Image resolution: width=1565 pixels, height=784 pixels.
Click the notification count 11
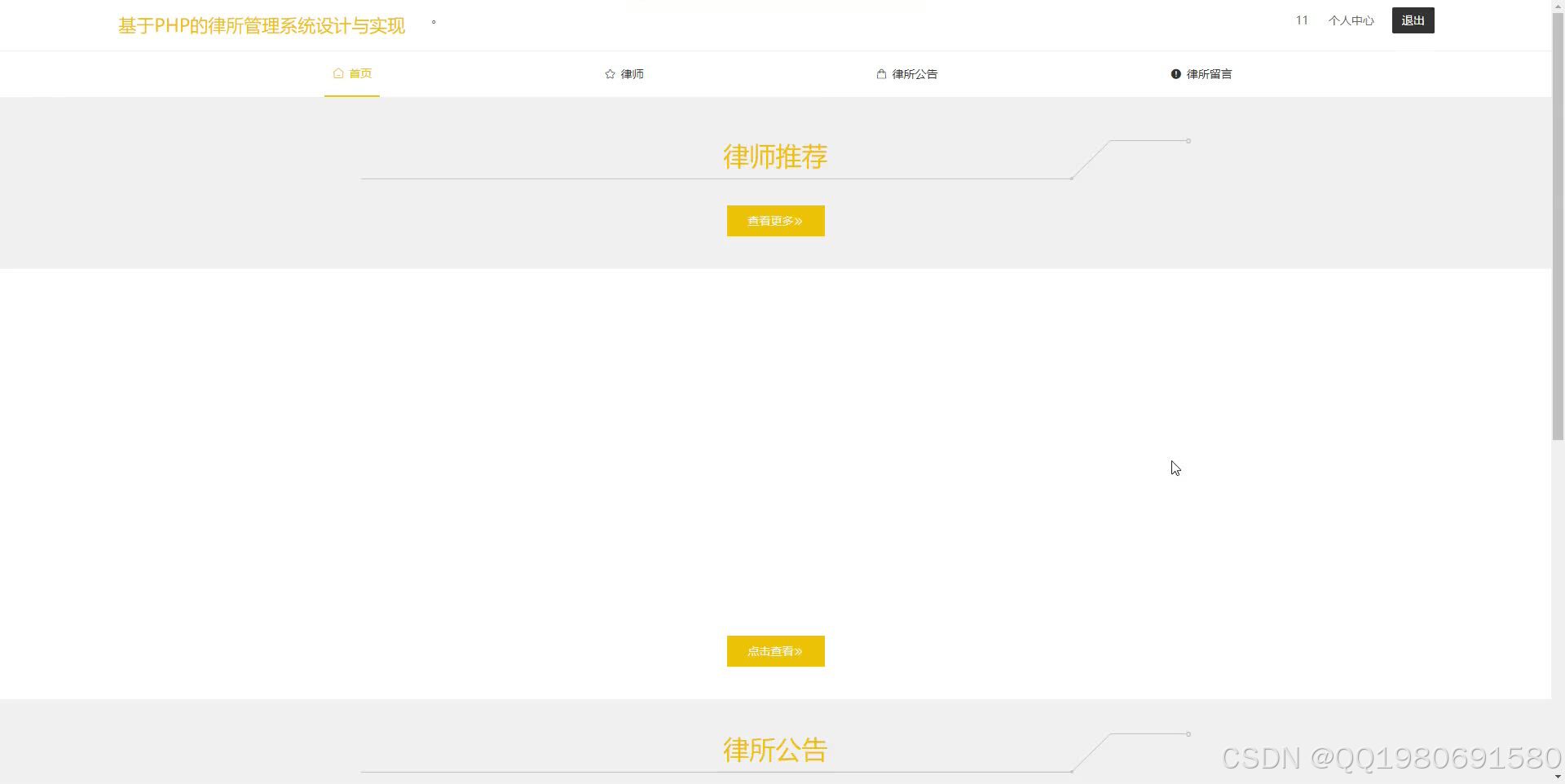click(1301, 20)
